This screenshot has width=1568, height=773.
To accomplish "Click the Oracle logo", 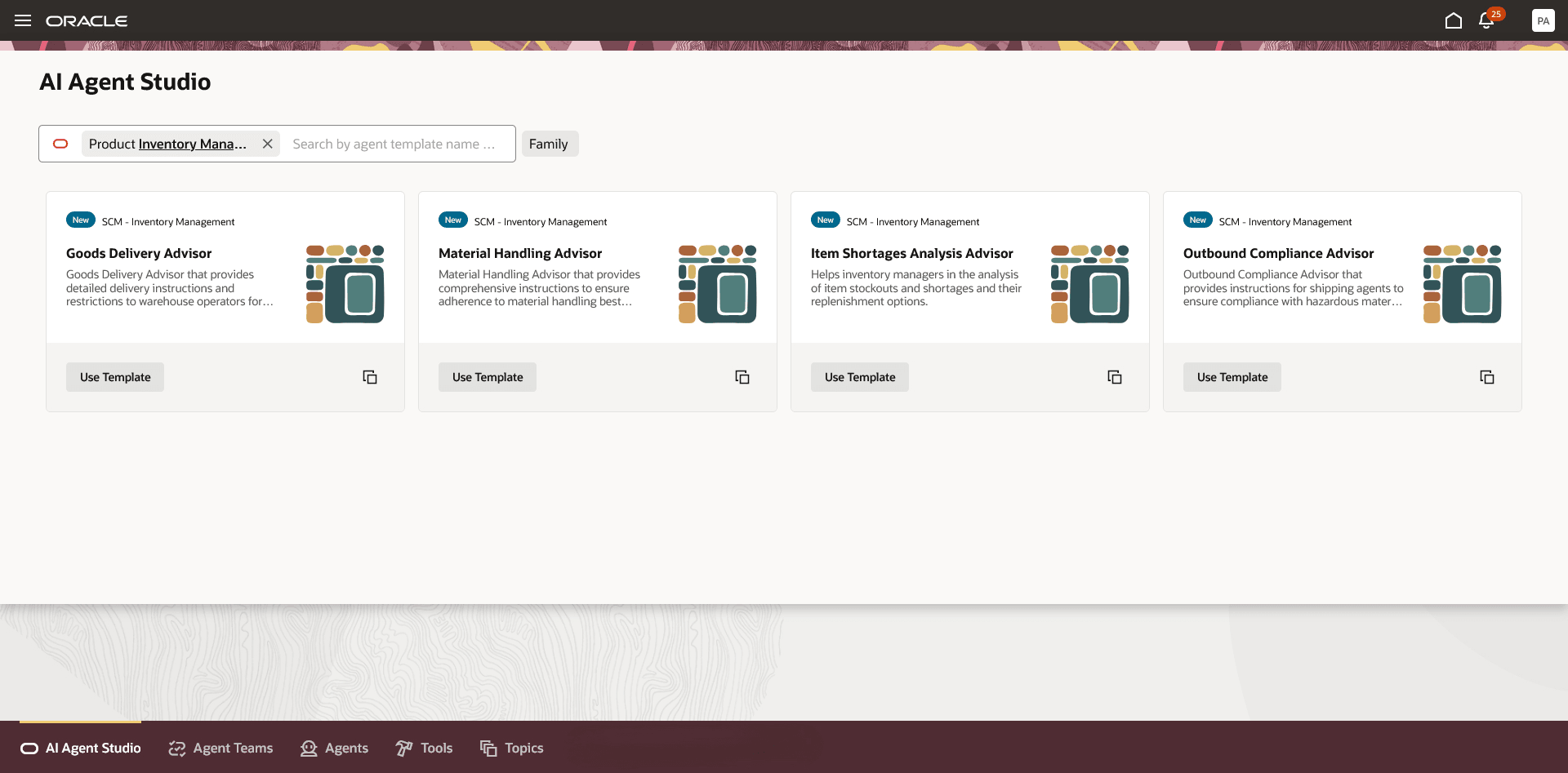I will [87, 20].
